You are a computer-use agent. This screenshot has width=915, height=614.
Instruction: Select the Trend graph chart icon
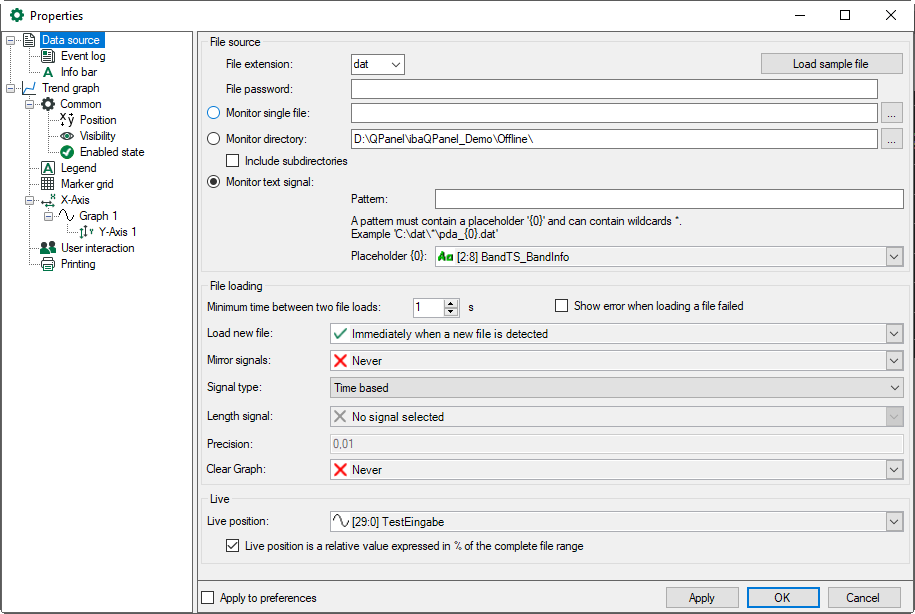29,88
